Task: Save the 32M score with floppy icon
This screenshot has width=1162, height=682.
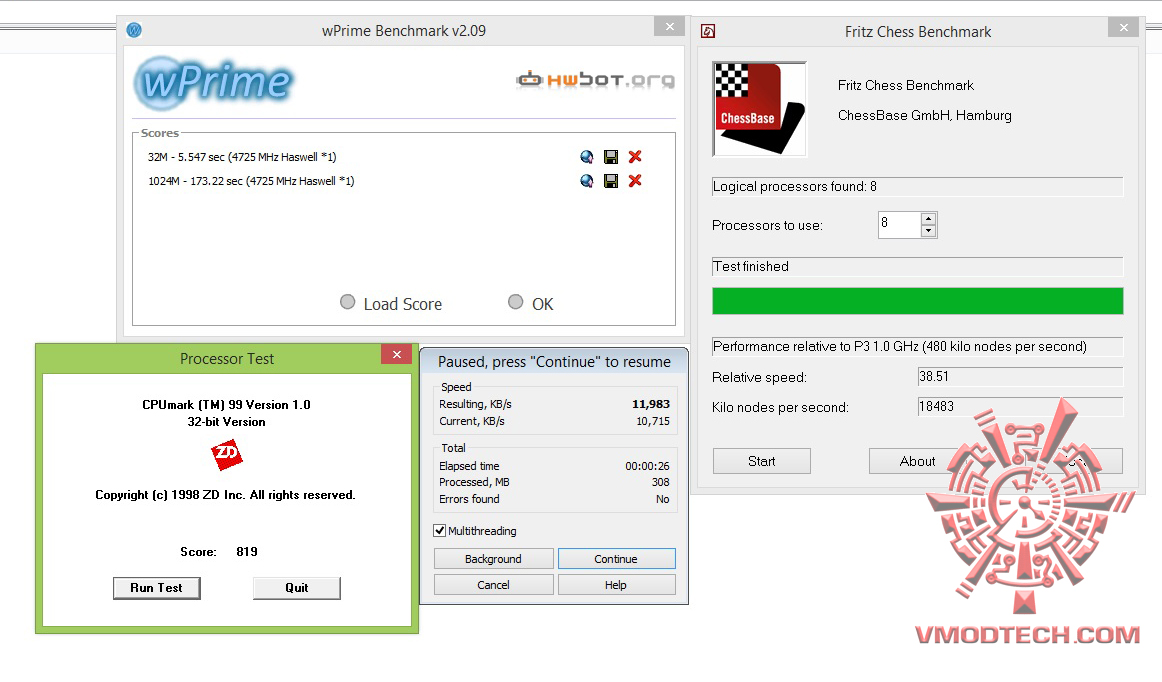Action: [x=611, y=157]
